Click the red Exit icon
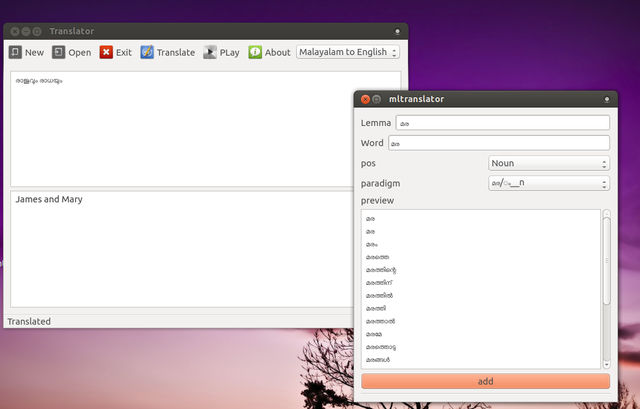640x409 pixels. [x=106, y=52]
